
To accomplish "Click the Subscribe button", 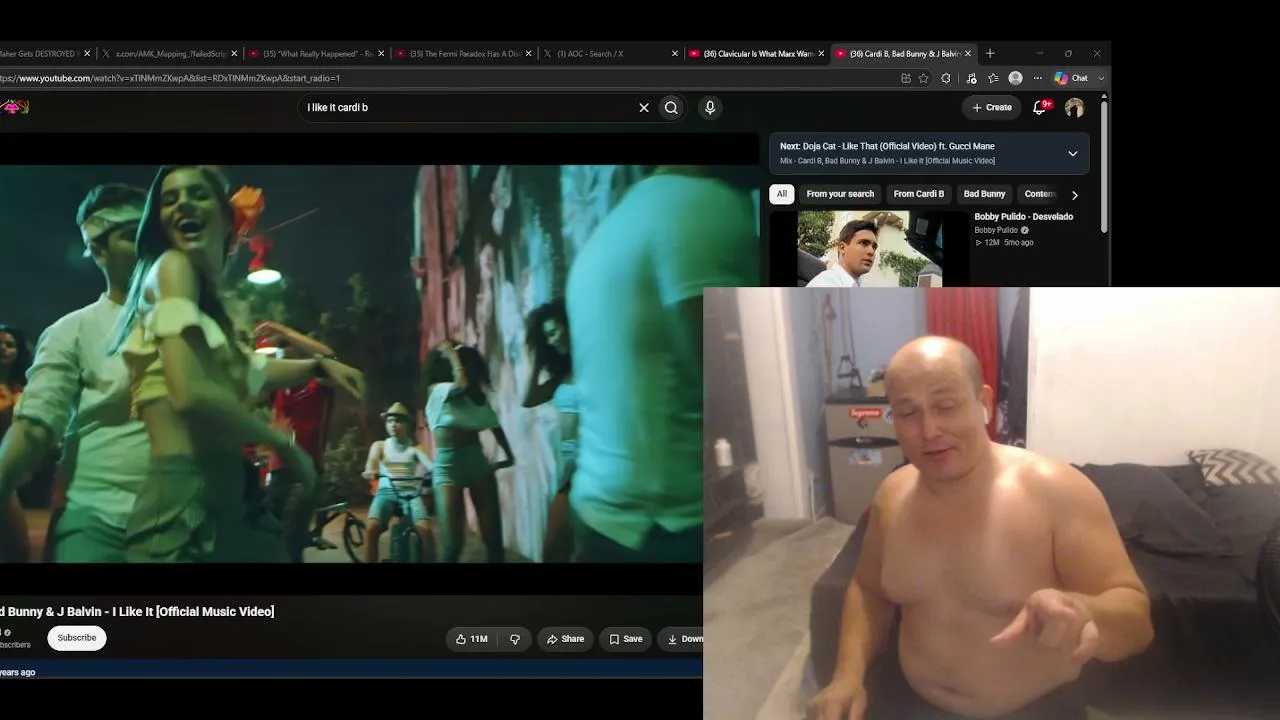I will [77, 638].
